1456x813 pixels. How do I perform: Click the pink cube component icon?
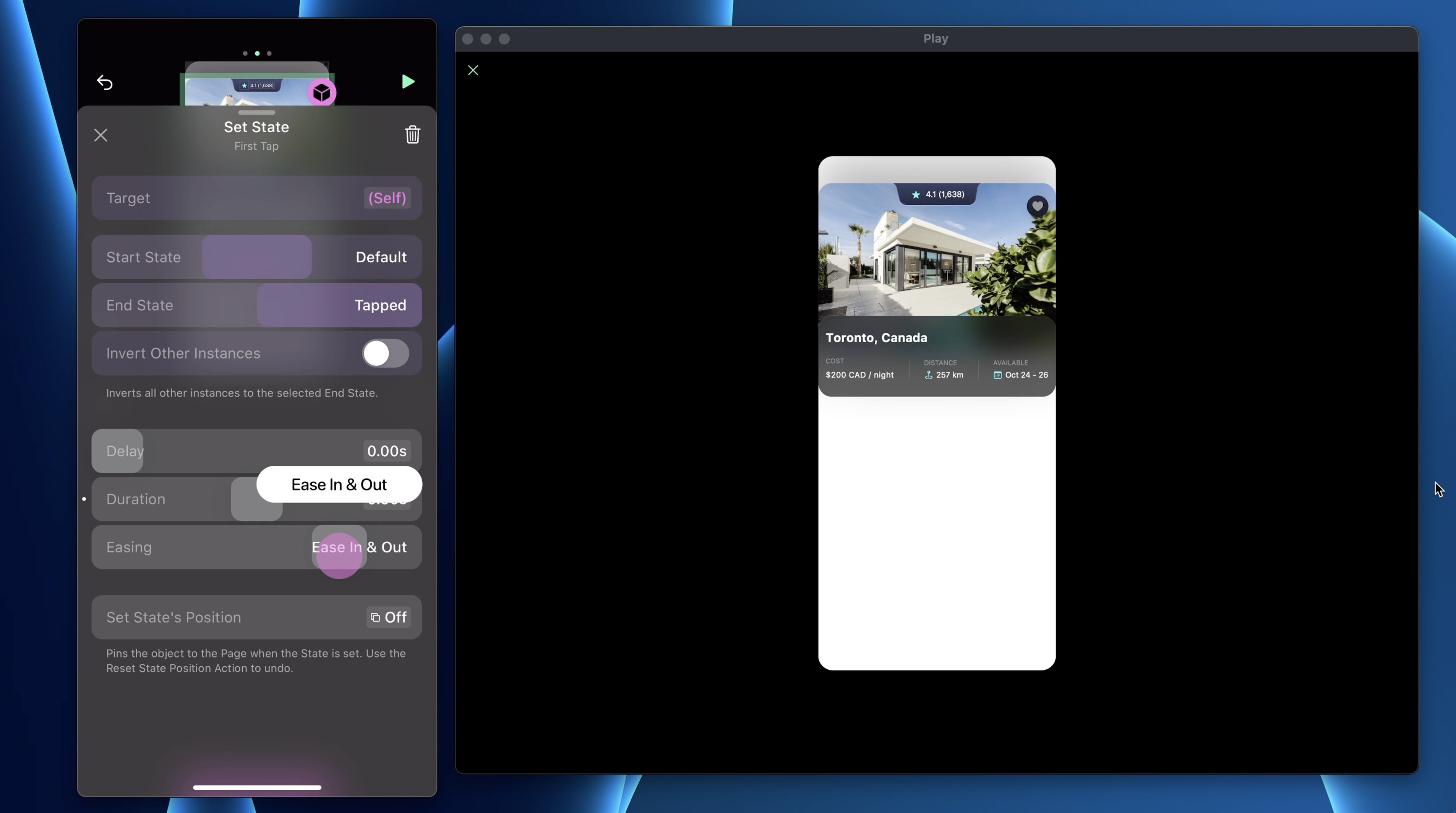click(x=322, y=93)
